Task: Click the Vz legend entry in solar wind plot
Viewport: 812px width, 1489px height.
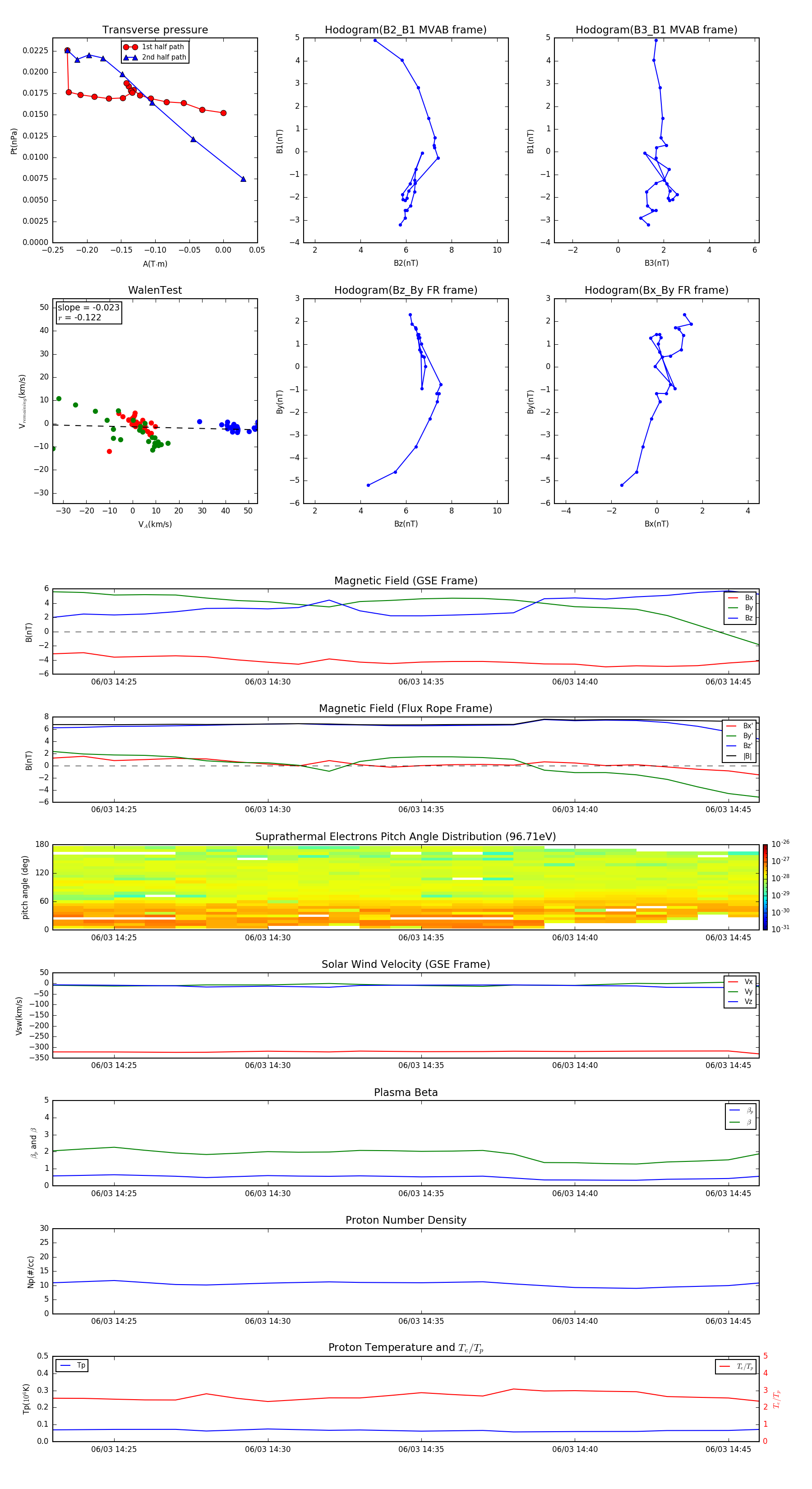Action: point(741,1002)
